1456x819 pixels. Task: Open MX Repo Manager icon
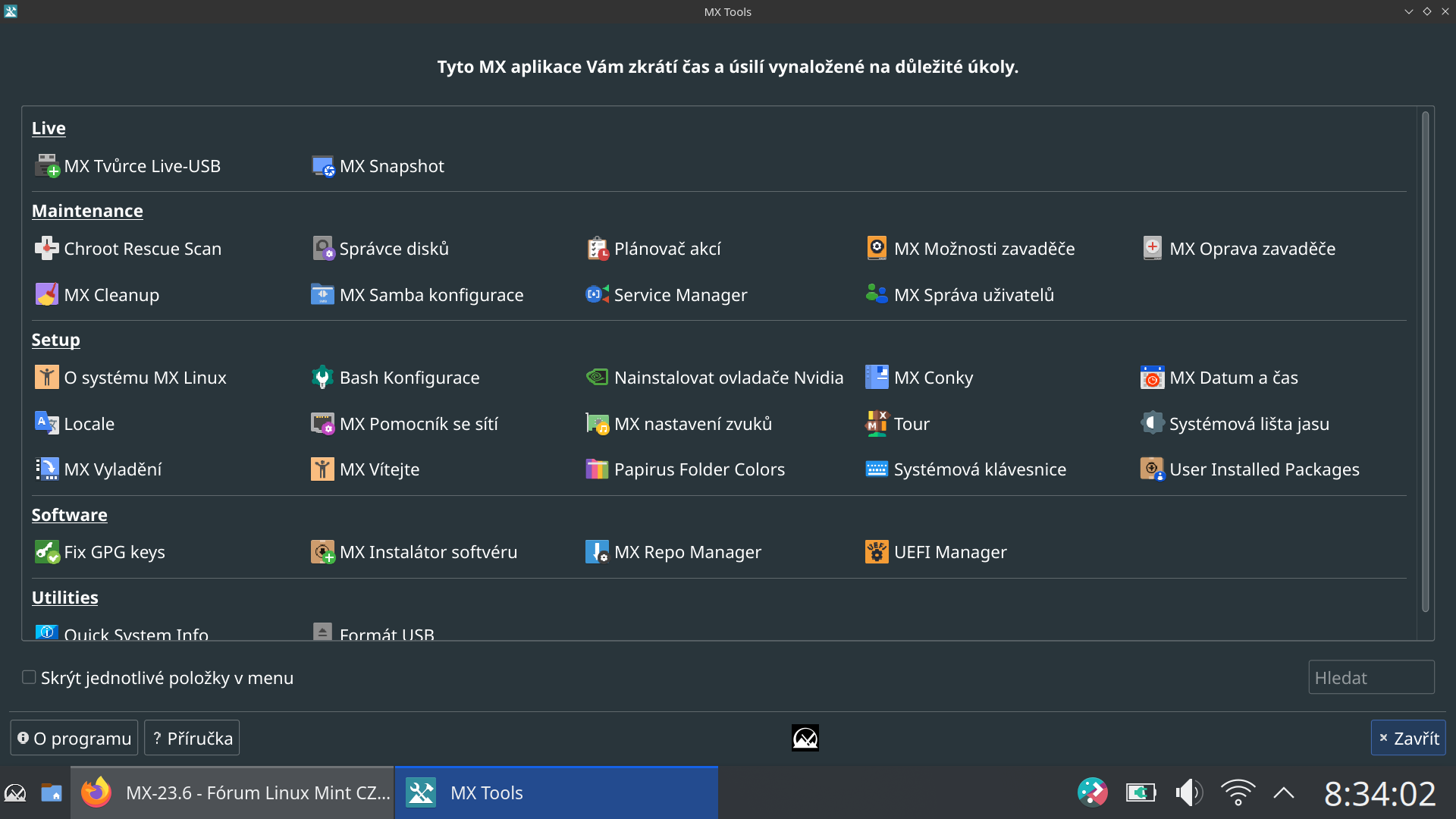click(x=597, y=552)
